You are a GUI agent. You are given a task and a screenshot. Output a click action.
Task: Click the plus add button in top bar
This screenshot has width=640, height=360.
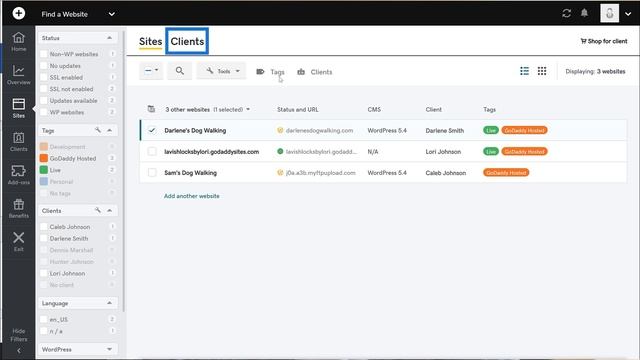[x=18, y=13]
